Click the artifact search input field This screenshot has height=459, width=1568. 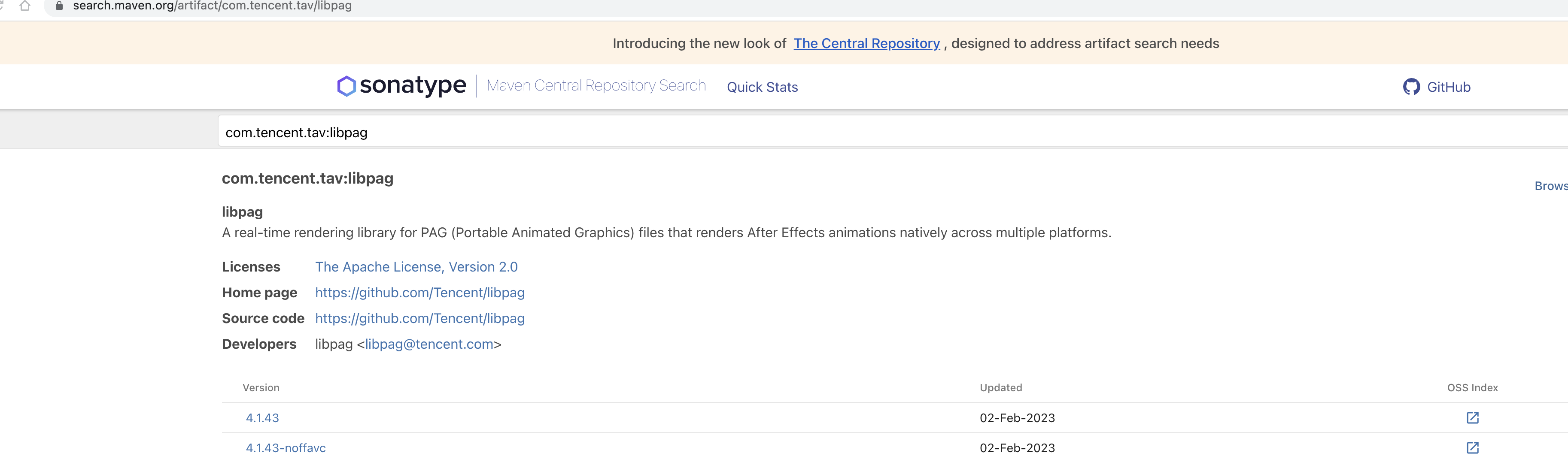(x=852, y=133)
